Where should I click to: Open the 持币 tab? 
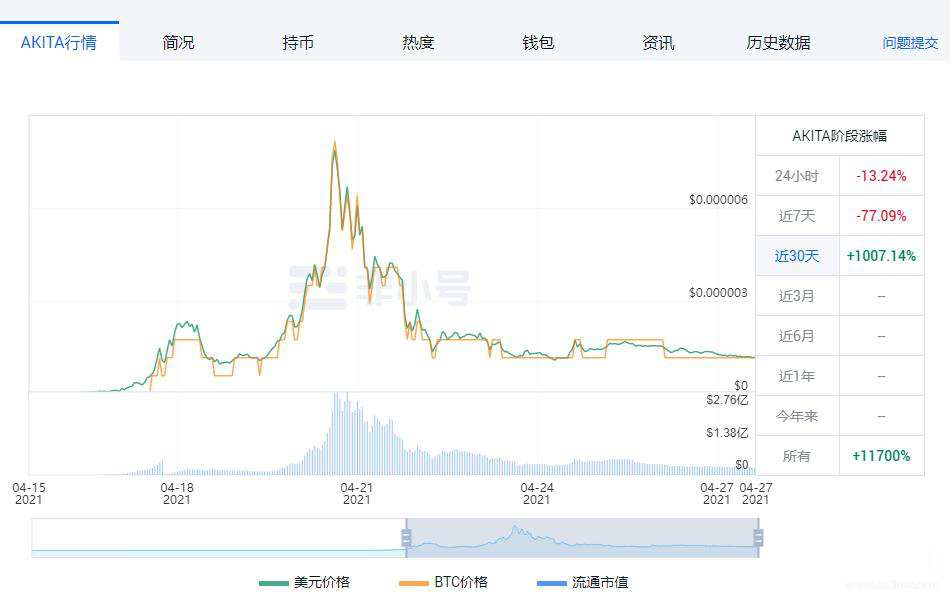click(298, 42)
